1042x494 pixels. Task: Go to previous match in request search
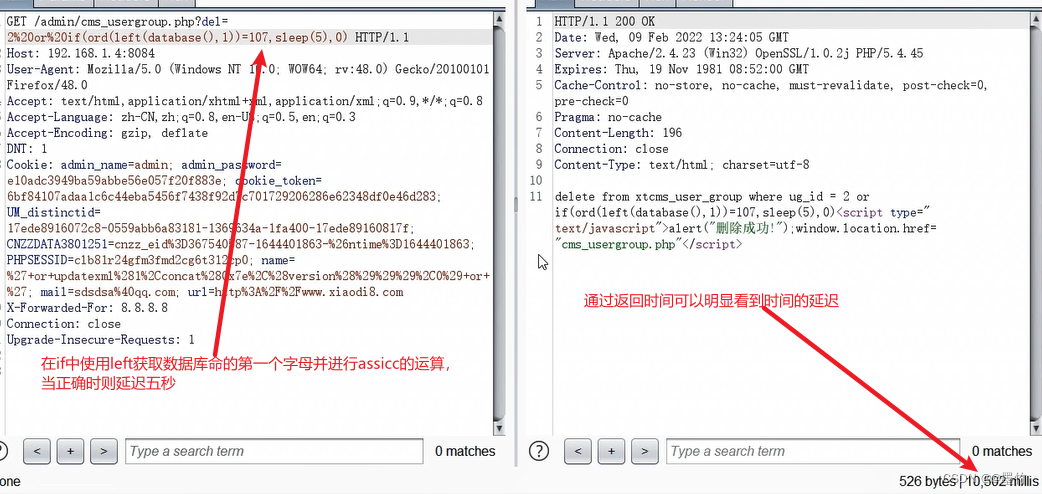pos(37,451)
